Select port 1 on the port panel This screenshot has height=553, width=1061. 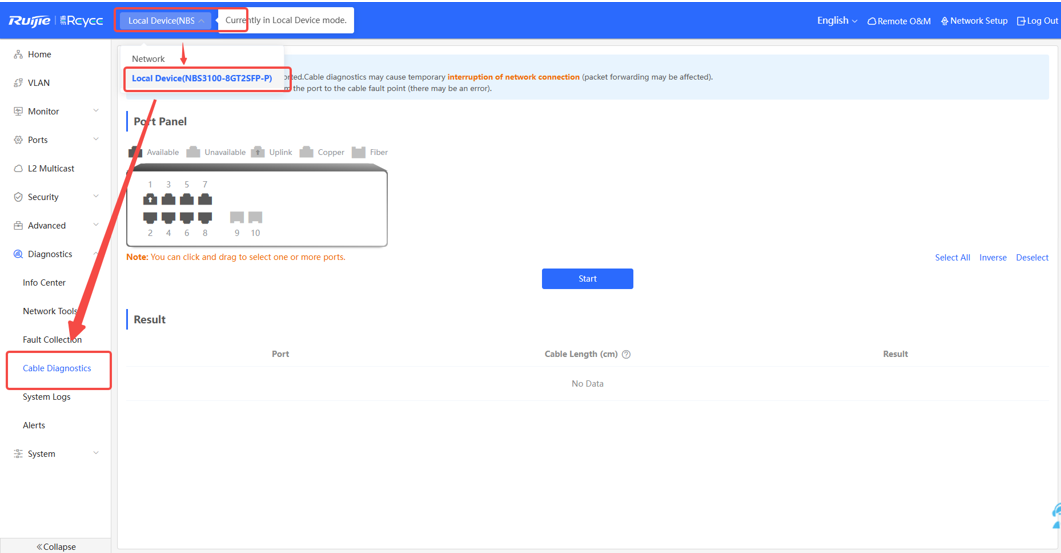pos(150,199)
